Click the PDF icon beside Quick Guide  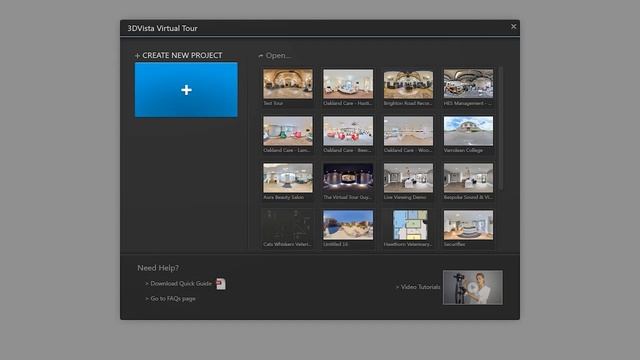point(221,284)
